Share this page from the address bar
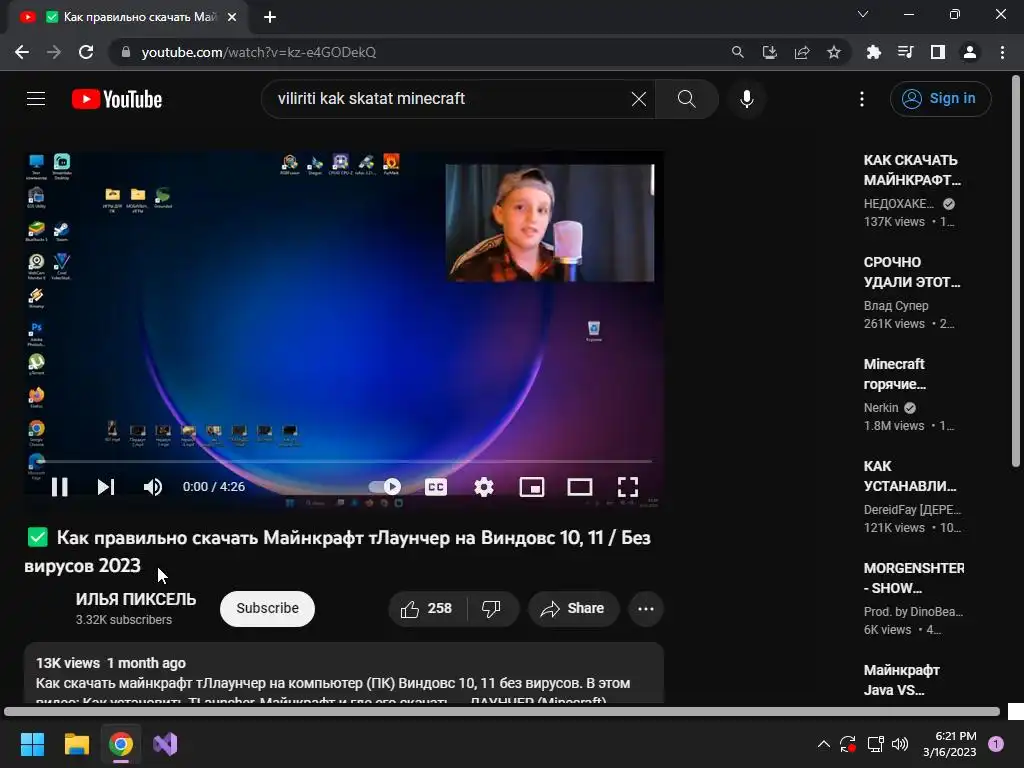The height and width of the screenshot is (768, 1024). coord(801,52)
